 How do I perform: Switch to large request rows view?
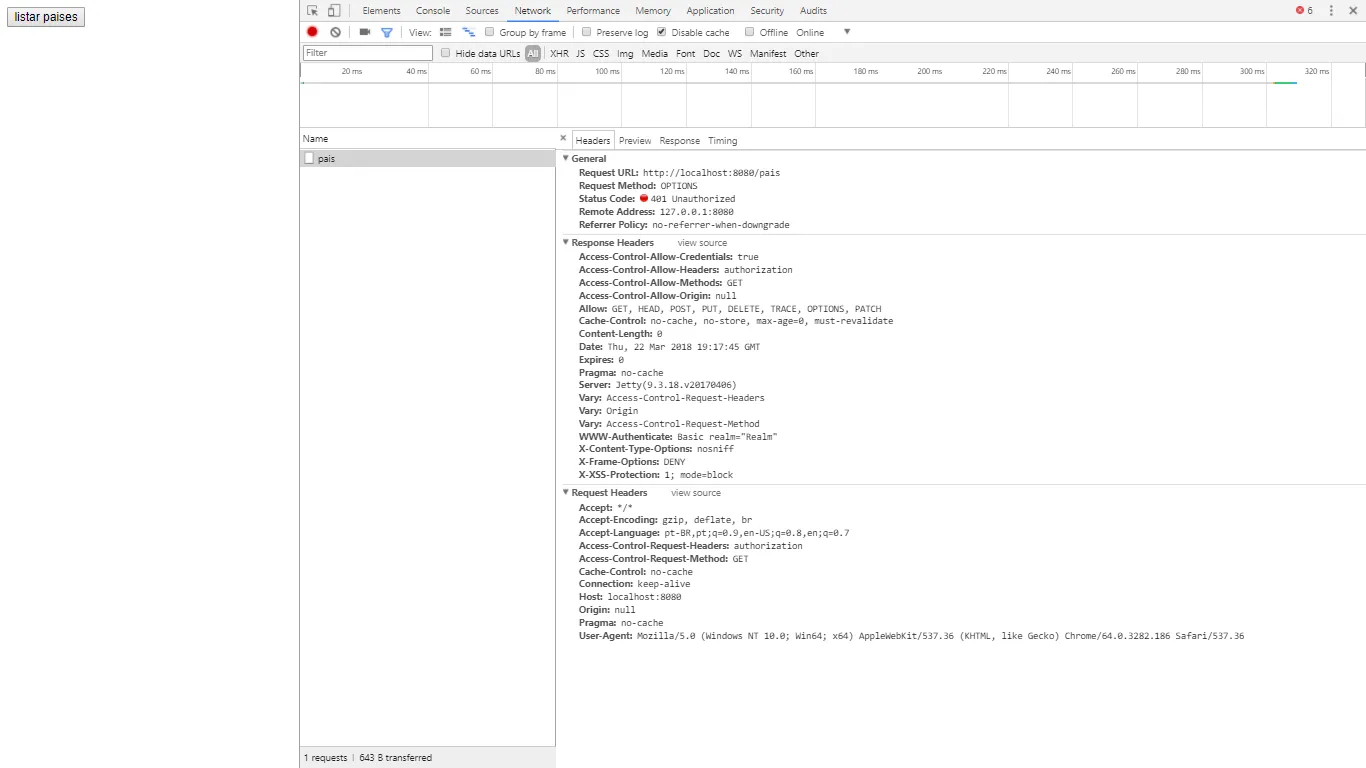tap(446, 32)
